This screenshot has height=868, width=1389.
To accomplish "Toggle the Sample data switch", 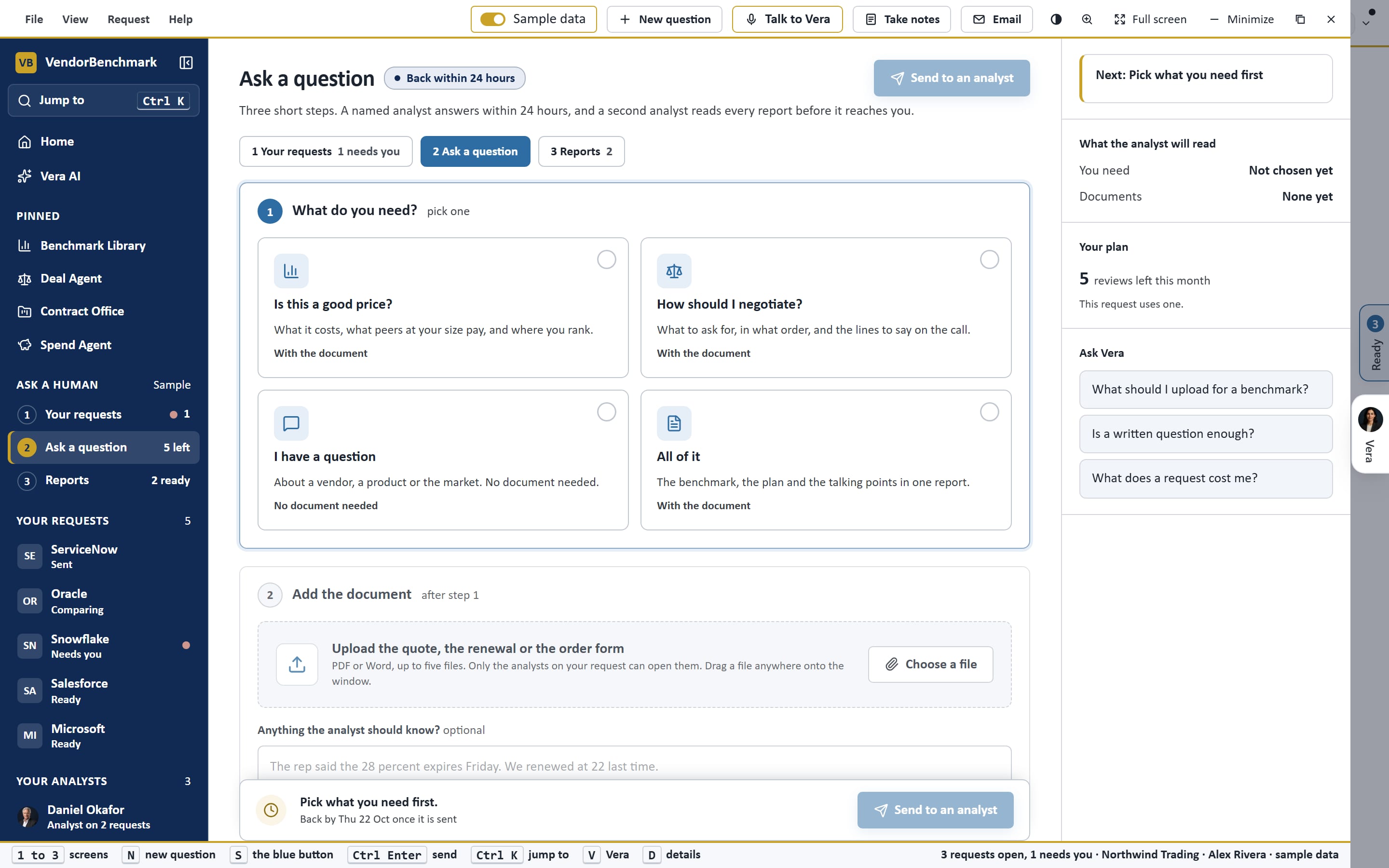I will point(492,19).
